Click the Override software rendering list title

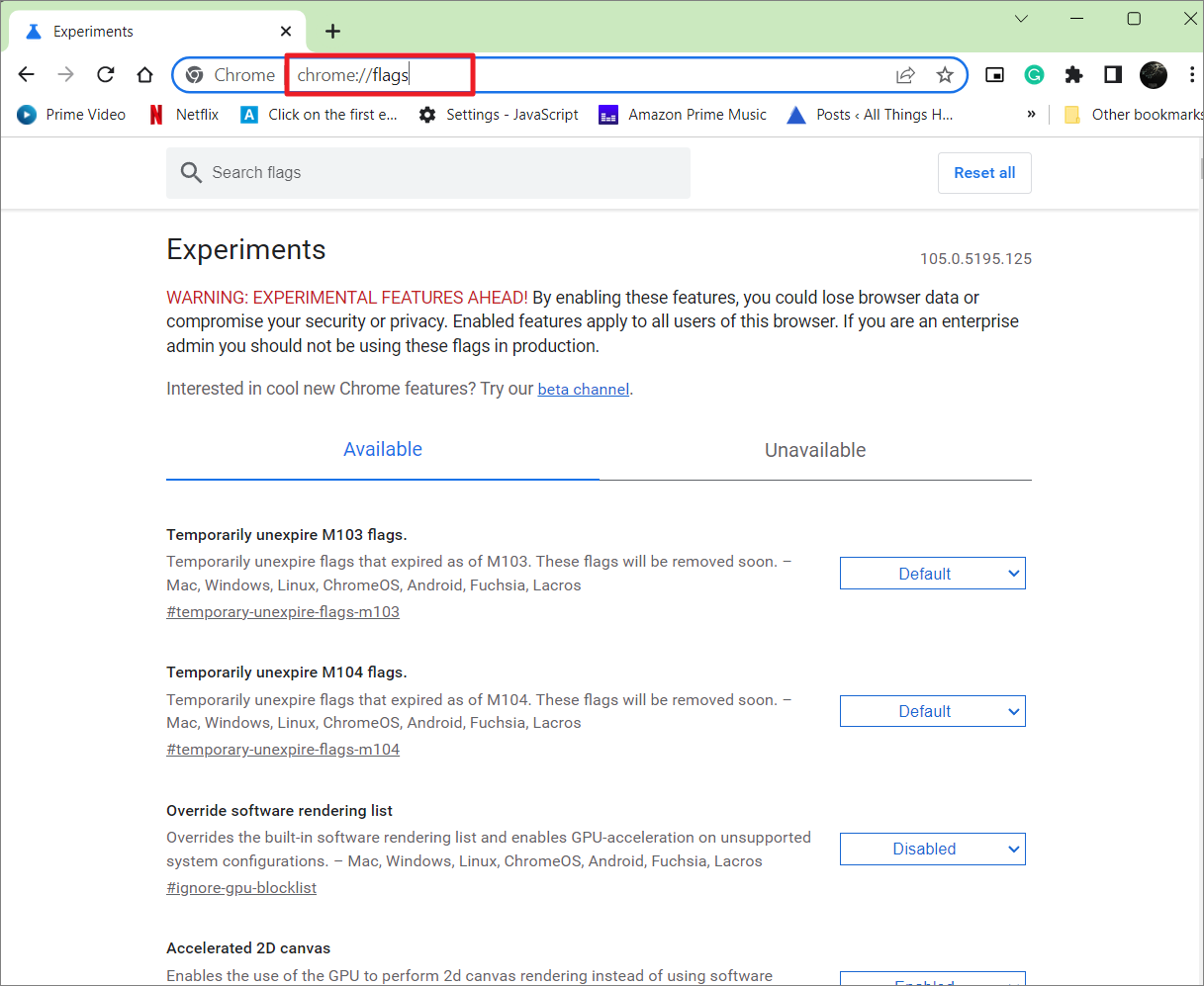coord(280,811)
